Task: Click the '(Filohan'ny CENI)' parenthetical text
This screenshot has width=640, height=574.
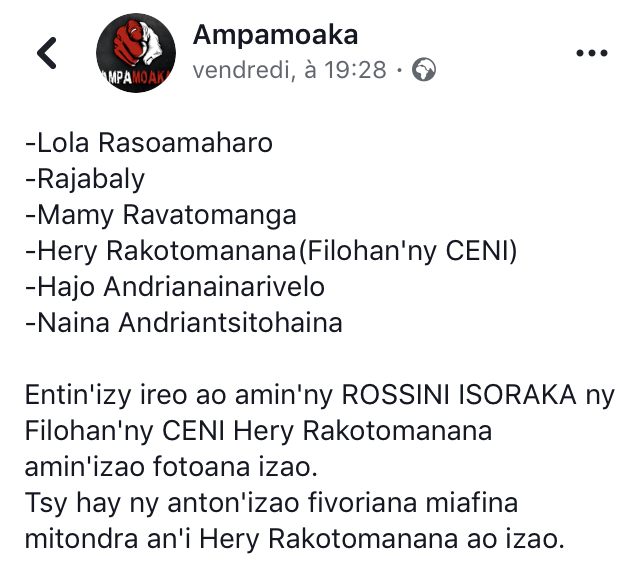Action: click(x=408, y=251)
